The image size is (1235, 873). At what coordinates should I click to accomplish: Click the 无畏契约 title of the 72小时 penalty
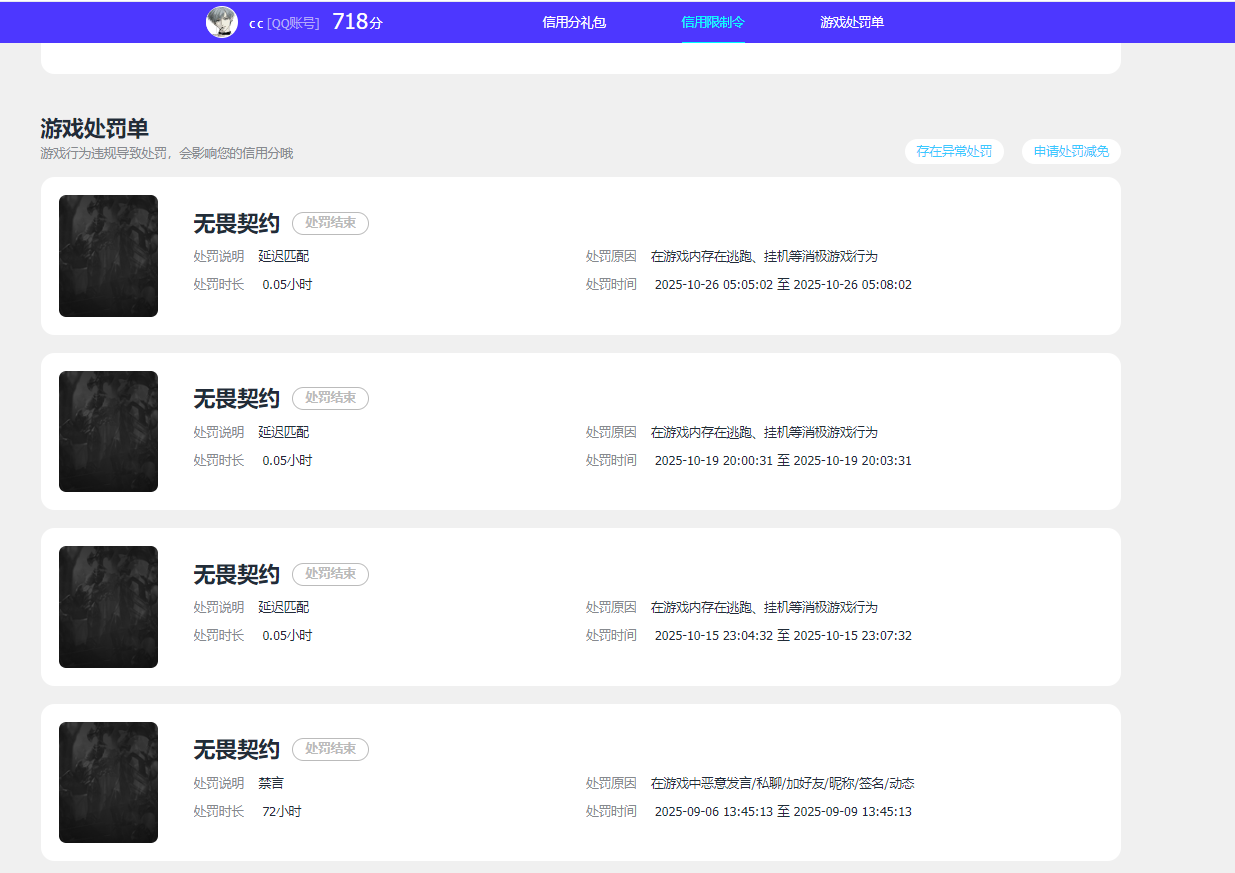pyautogui.click(x=236, y=749)
